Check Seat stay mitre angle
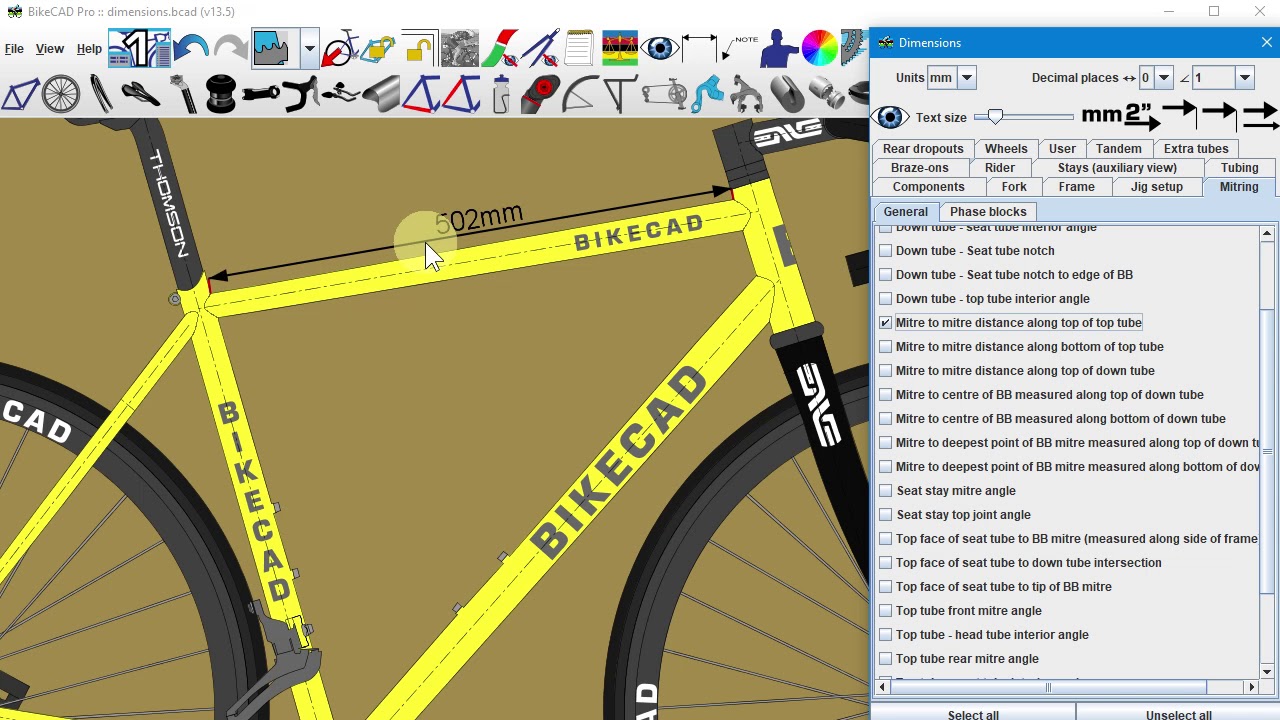This screenshot has width=1280, height=720. coord(885,491)
